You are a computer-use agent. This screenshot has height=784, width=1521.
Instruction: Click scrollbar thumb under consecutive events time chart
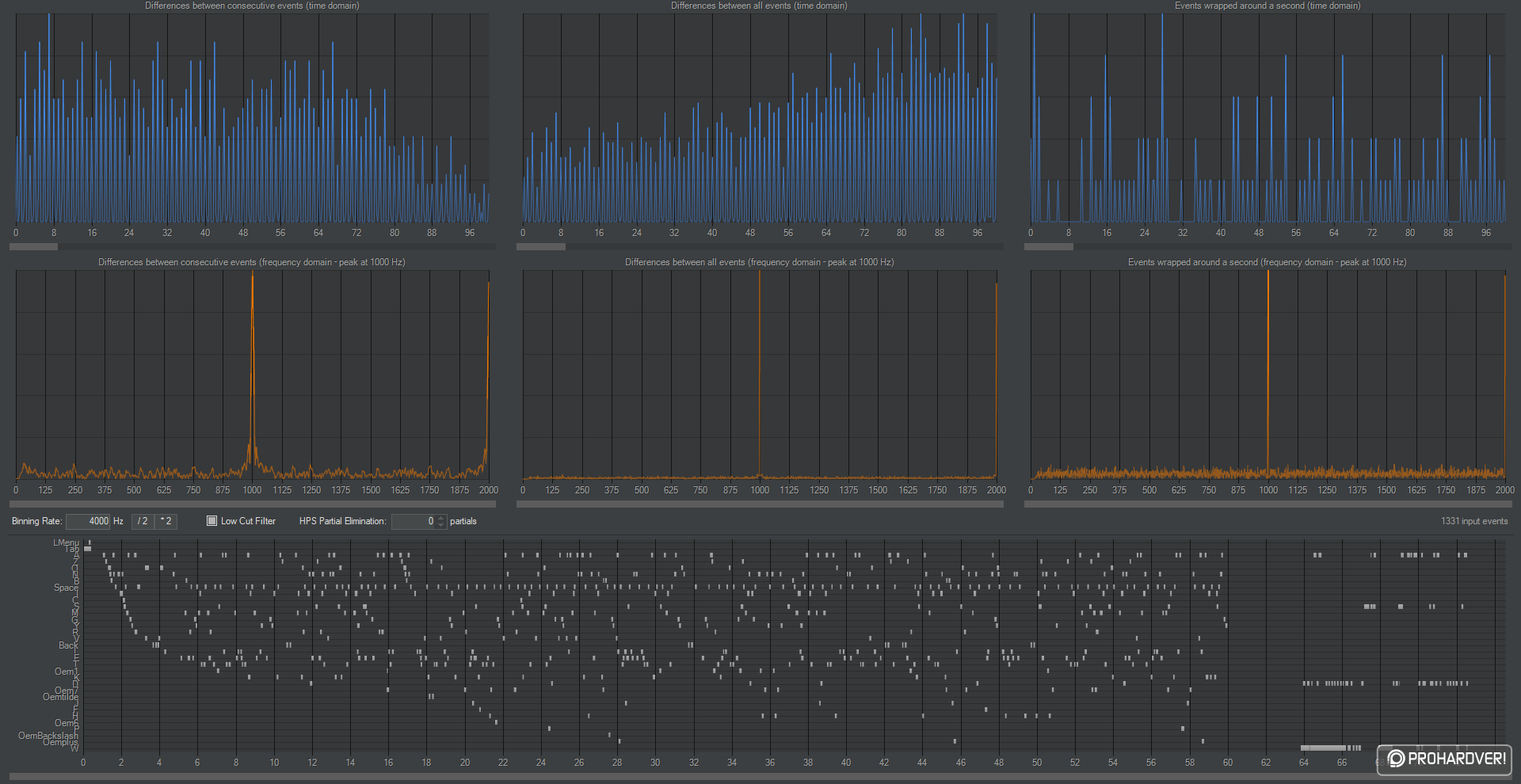pos(33,247)
